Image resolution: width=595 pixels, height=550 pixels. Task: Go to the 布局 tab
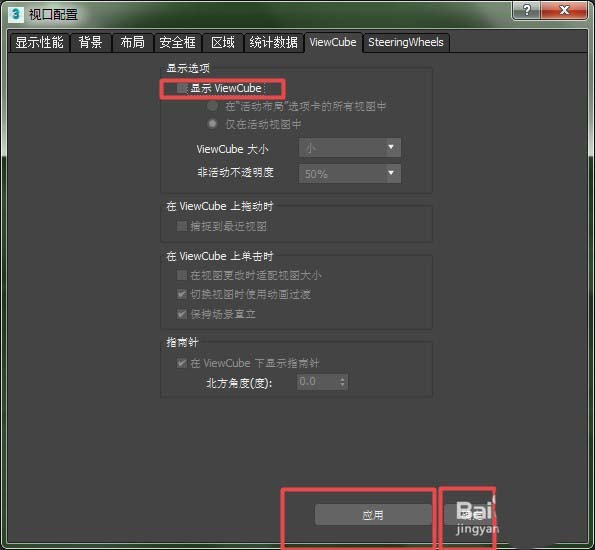coord(132,43)
